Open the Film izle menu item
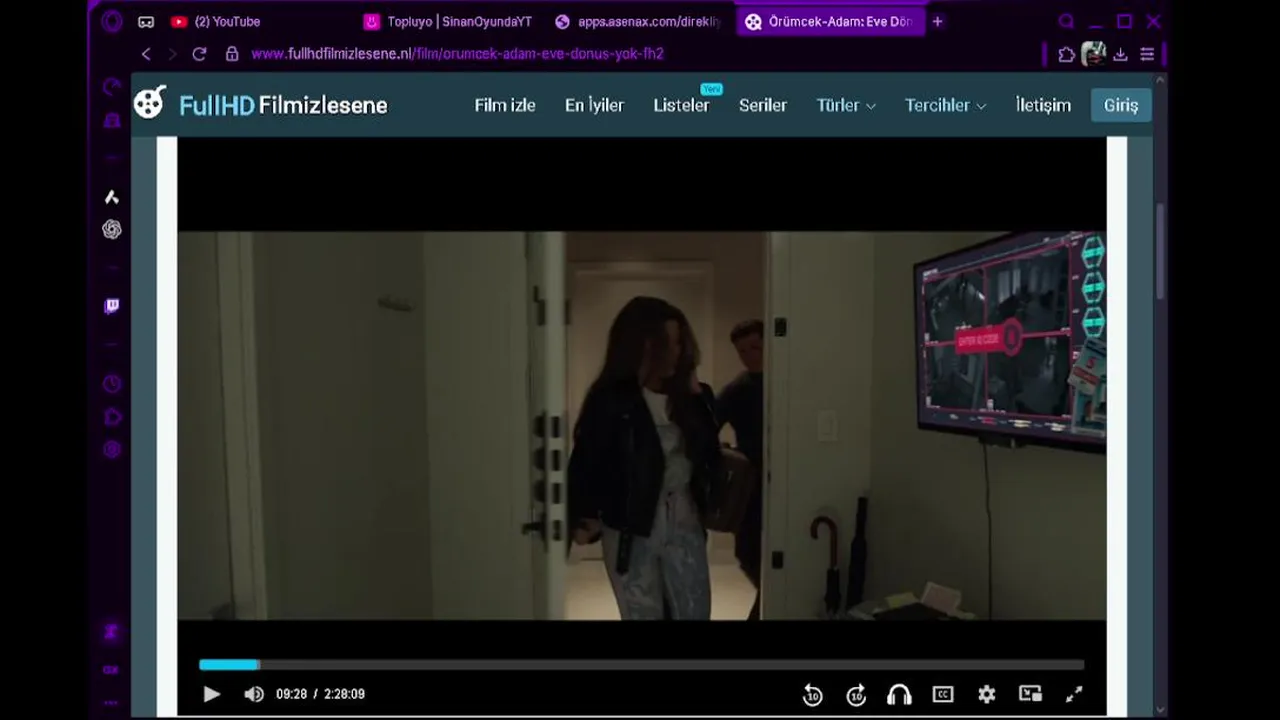 pyautogui.click(x=505, y=105)
